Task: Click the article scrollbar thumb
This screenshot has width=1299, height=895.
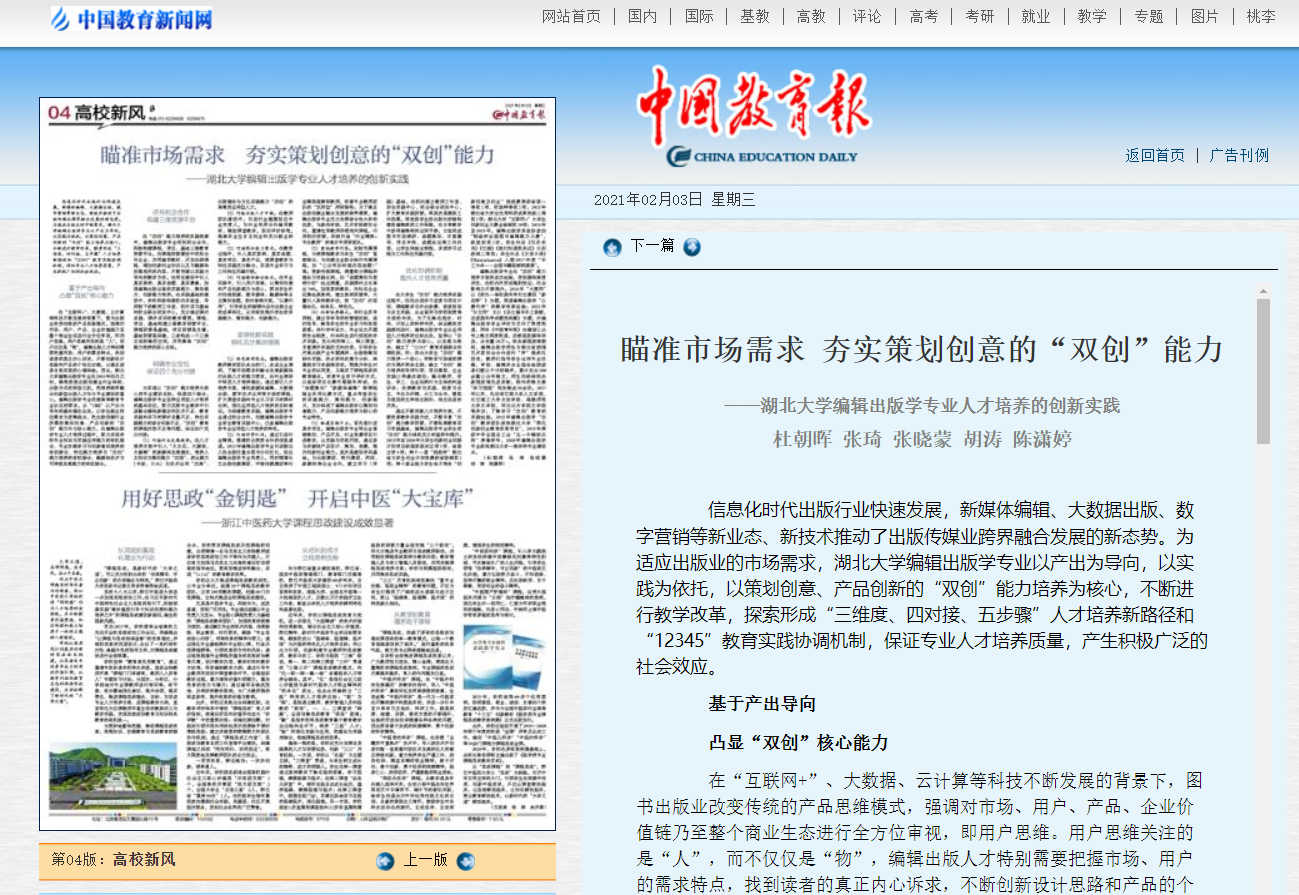Action: tap(1263, 370)
